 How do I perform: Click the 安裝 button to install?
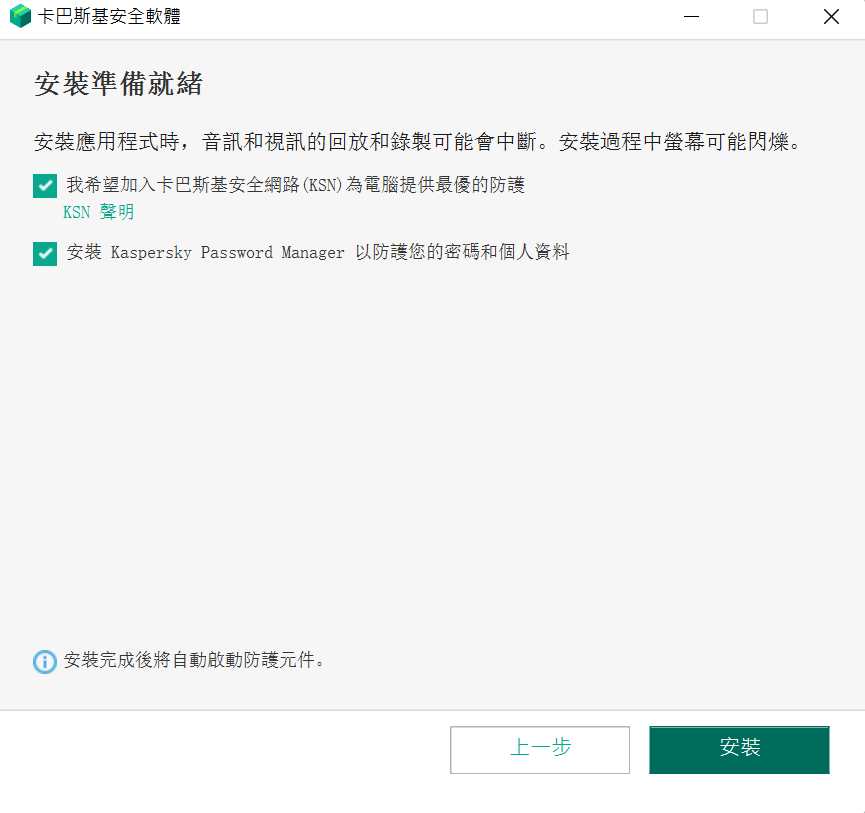[739, 750]
